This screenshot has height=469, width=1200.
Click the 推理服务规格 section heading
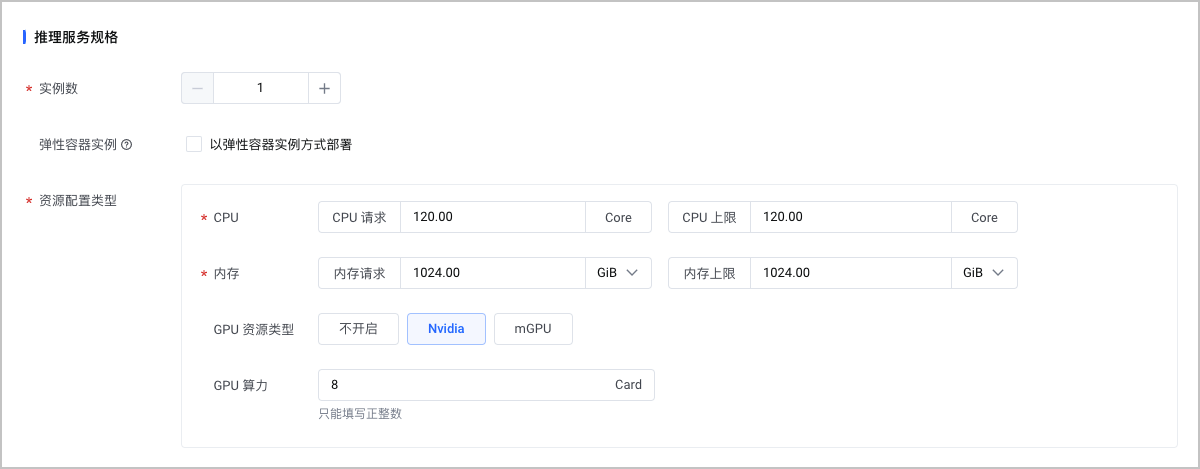click(76, 37)
